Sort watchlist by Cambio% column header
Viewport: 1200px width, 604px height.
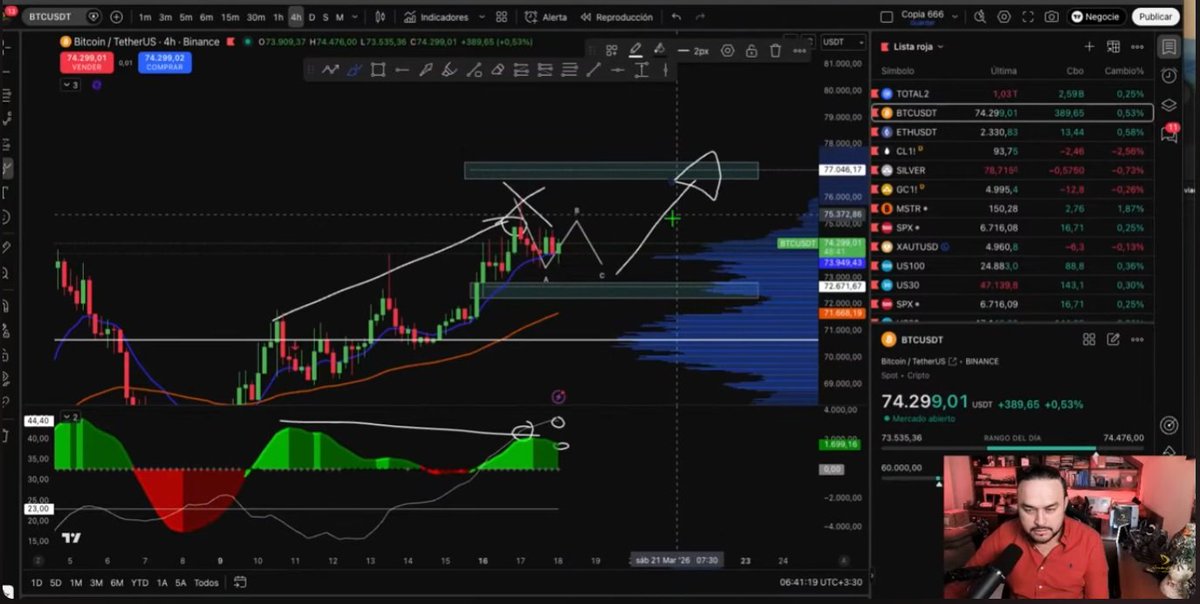point(1125,71)
